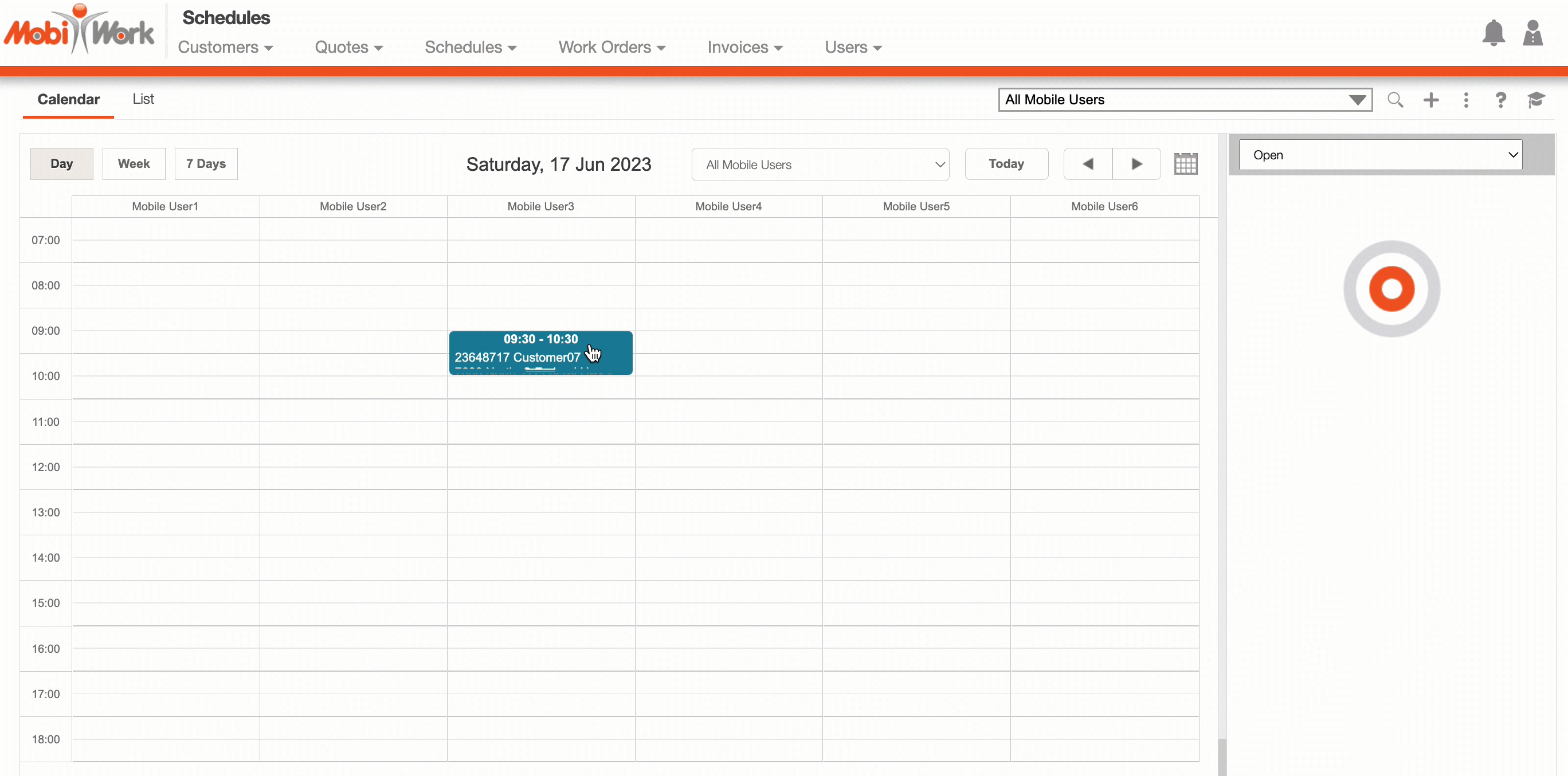Open calendar's All Mobile Users dropdown
The width and height of the screenshot is (1568, 776).
pyautogui.click(x=820, y=164)
